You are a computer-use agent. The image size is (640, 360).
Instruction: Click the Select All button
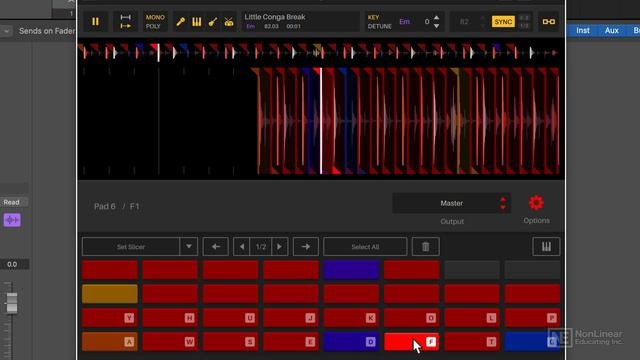(365, 247)
